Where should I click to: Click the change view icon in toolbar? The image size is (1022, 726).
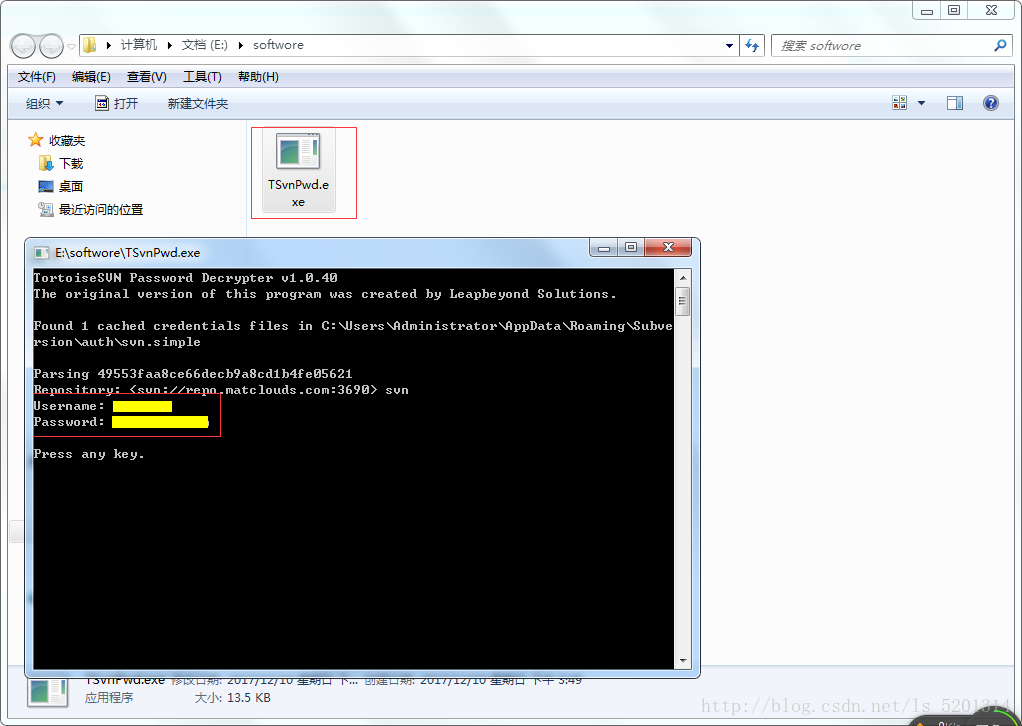(899, 103)
